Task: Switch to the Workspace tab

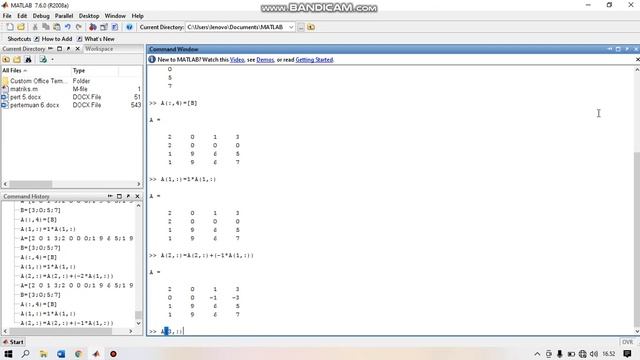Action: point(99,49)
